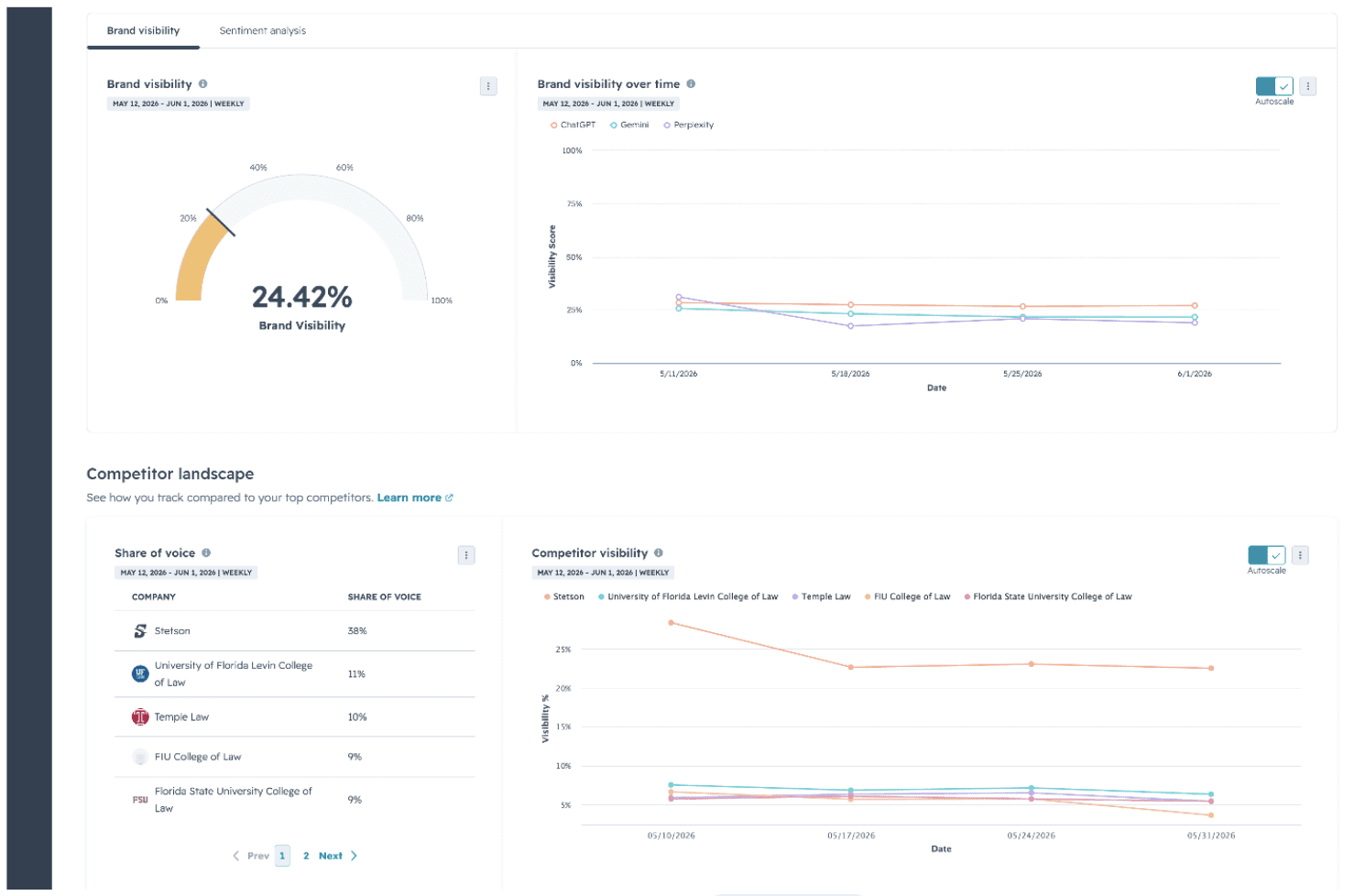Click Stetson's 38% share value

[x=357, y=631]
